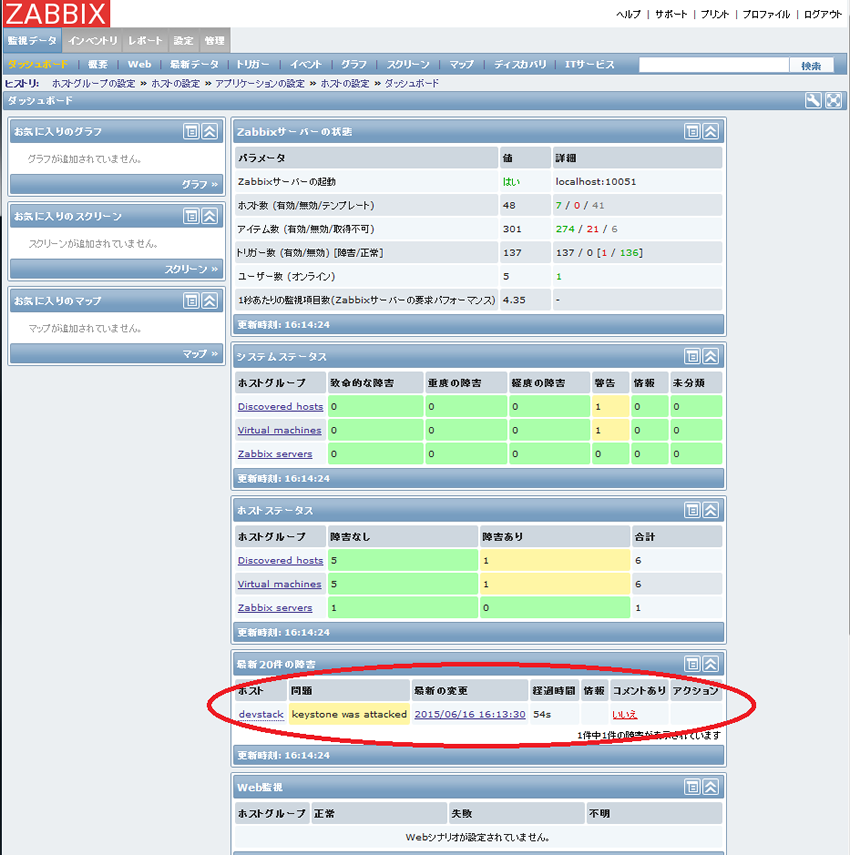Viewport: 850px width, 855px height.
Task: Open the Web submenu item
Action: tap(140, 64)
